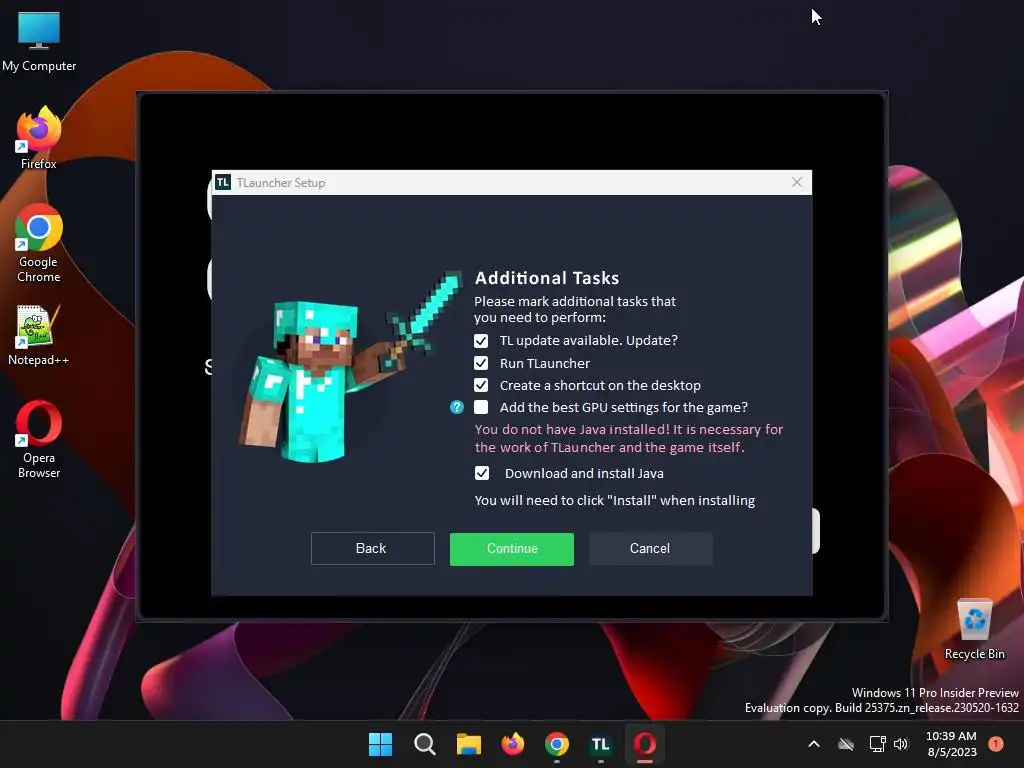Open File Explorer from the taskbar

469,744
